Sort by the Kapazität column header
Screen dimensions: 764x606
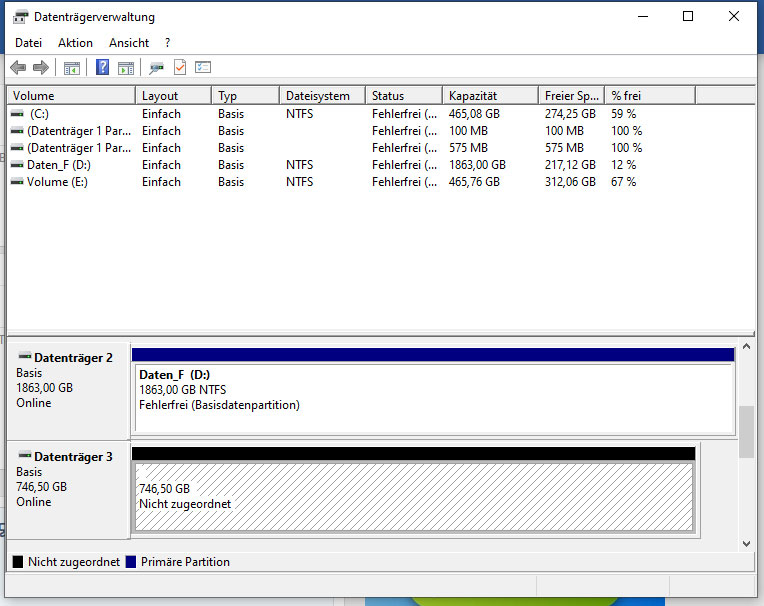(491, 95)
